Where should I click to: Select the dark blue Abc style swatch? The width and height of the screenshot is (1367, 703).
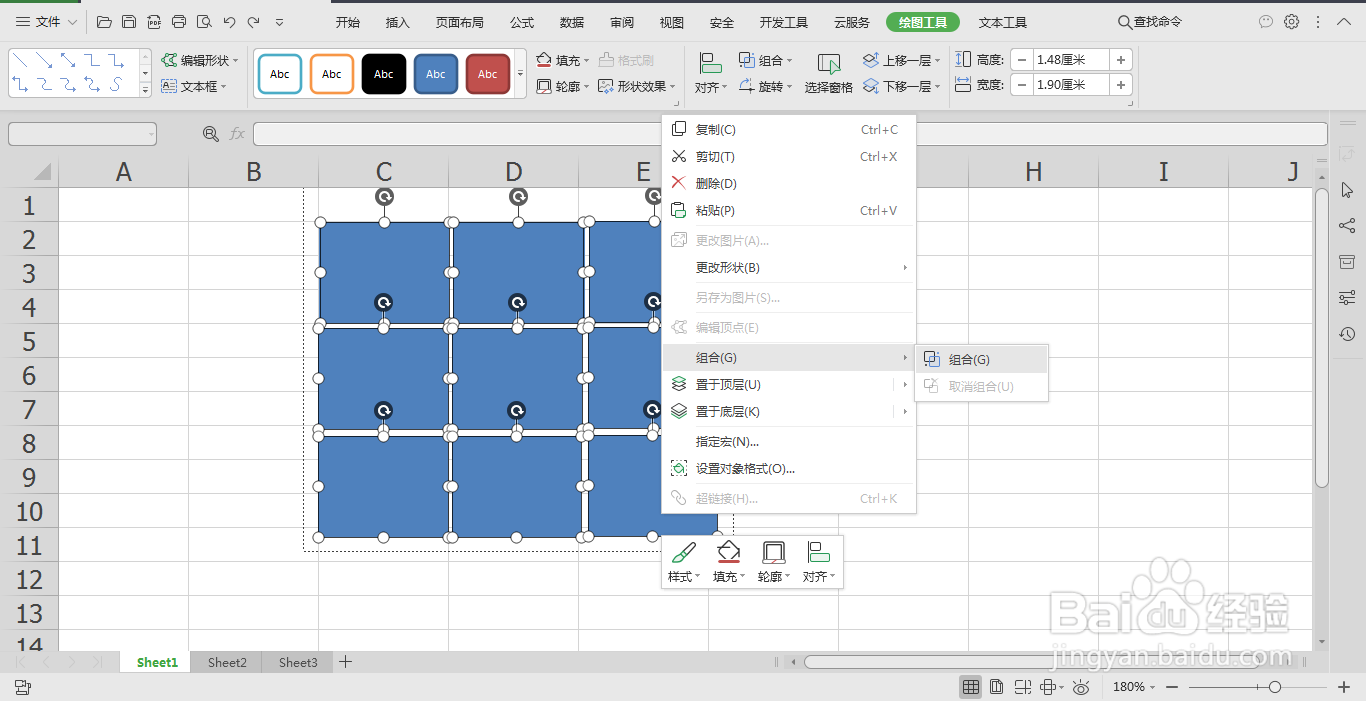point(435,73)
